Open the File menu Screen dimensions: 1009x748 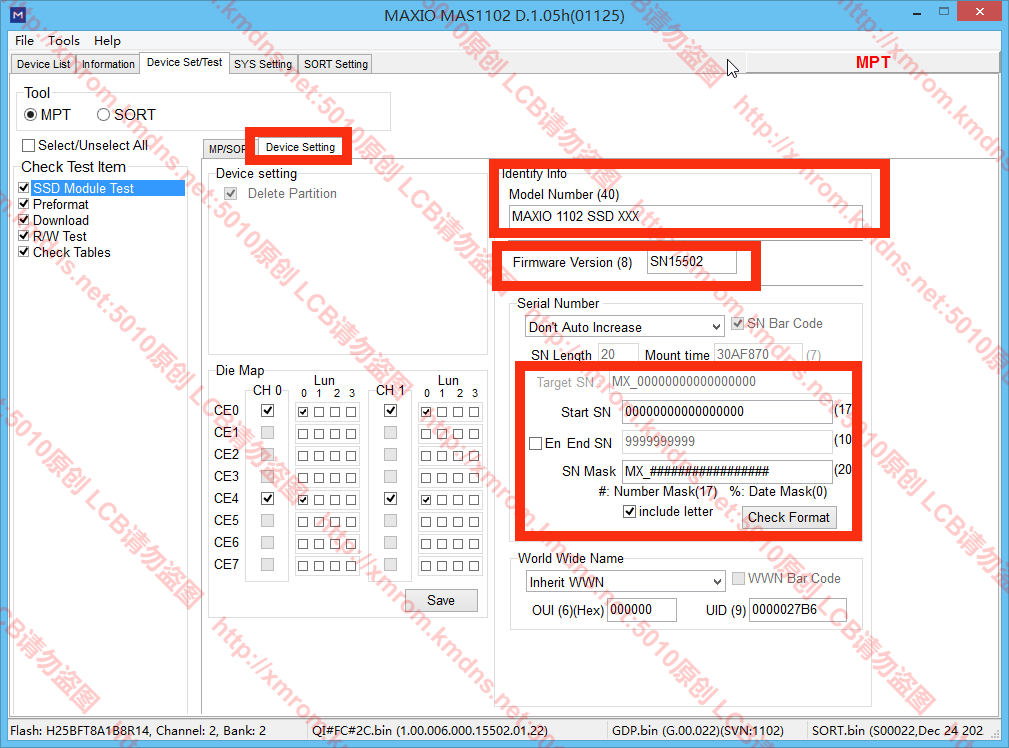tap(24, 41)
